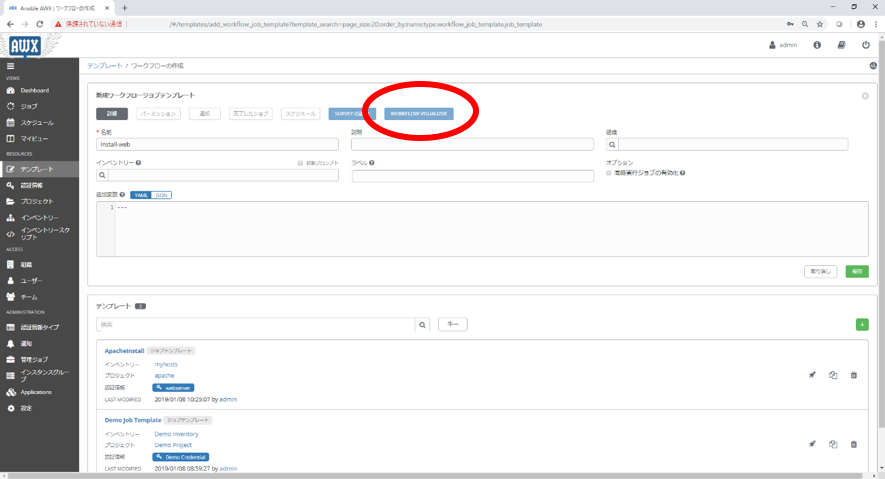This screenshot has width=885, height=479.
Task: Click the template name input field
Action: 215,144
